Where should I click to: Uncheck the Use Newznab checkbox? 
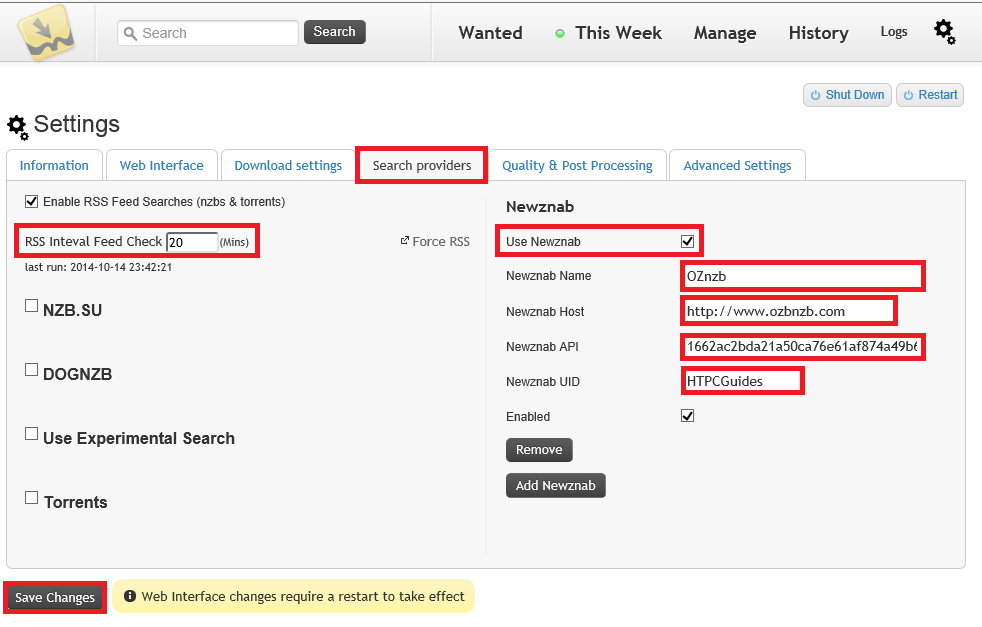pos(687,241)
